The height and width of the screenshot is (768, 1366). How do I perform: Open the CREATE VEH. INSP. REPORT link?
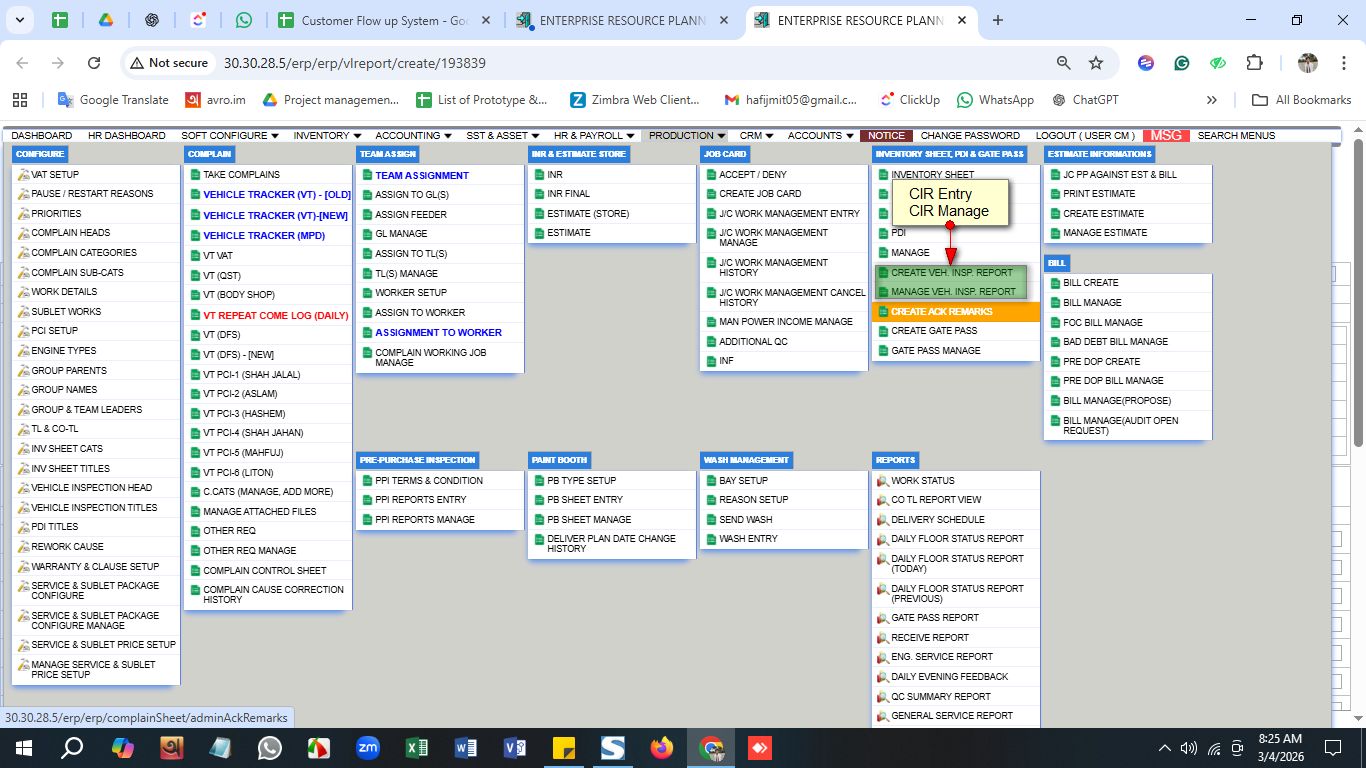click(951, 272)
